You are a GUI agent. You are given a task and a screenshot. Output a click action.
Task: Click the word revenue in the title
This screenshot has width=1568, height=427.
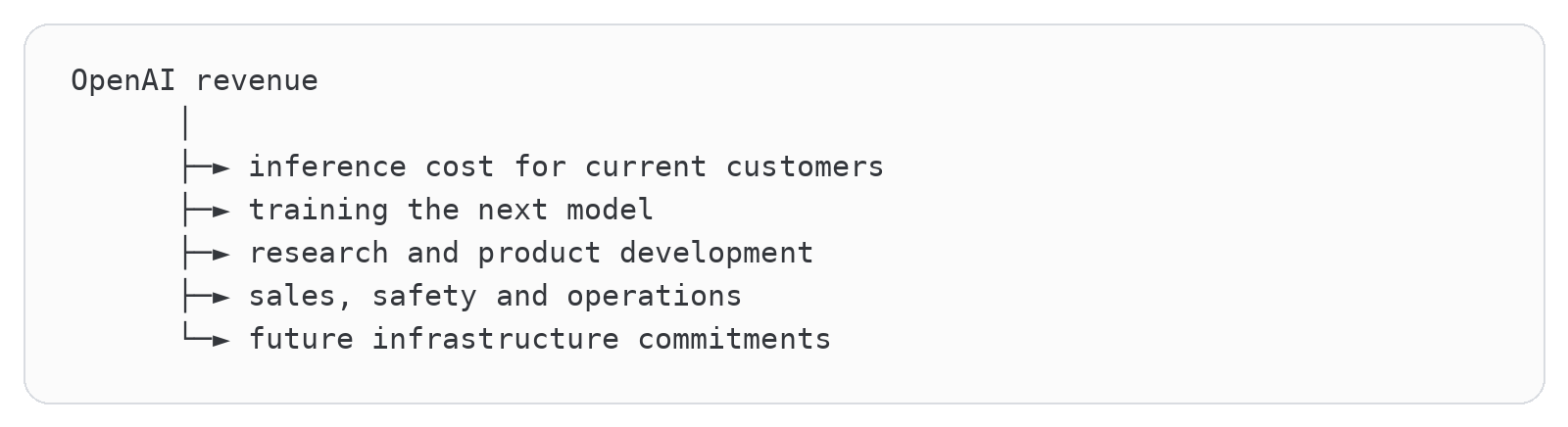[257, 81]
